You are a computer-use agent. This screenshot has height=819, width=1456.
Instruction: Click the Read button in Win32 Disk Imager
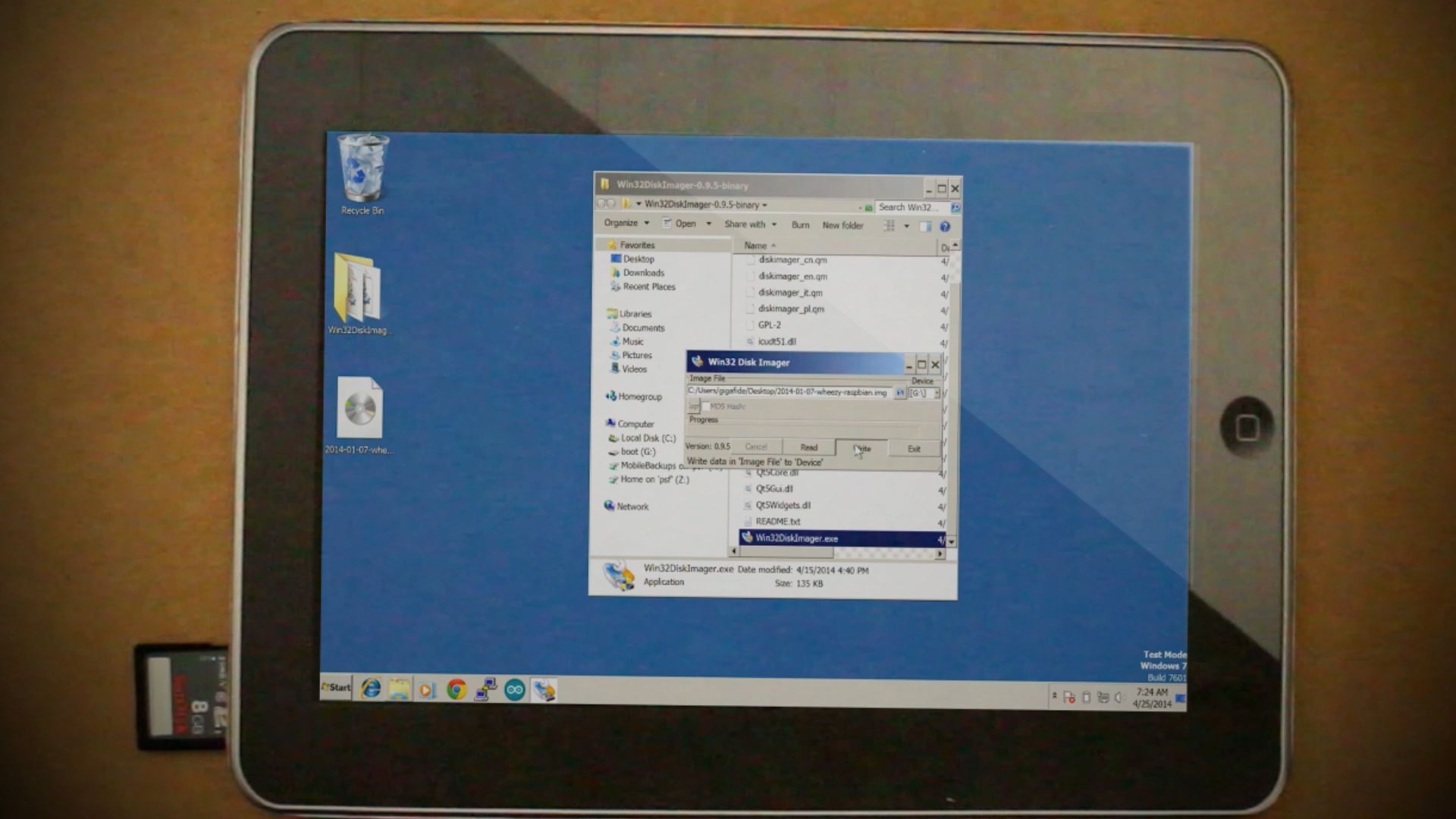(x=808, y=447)
